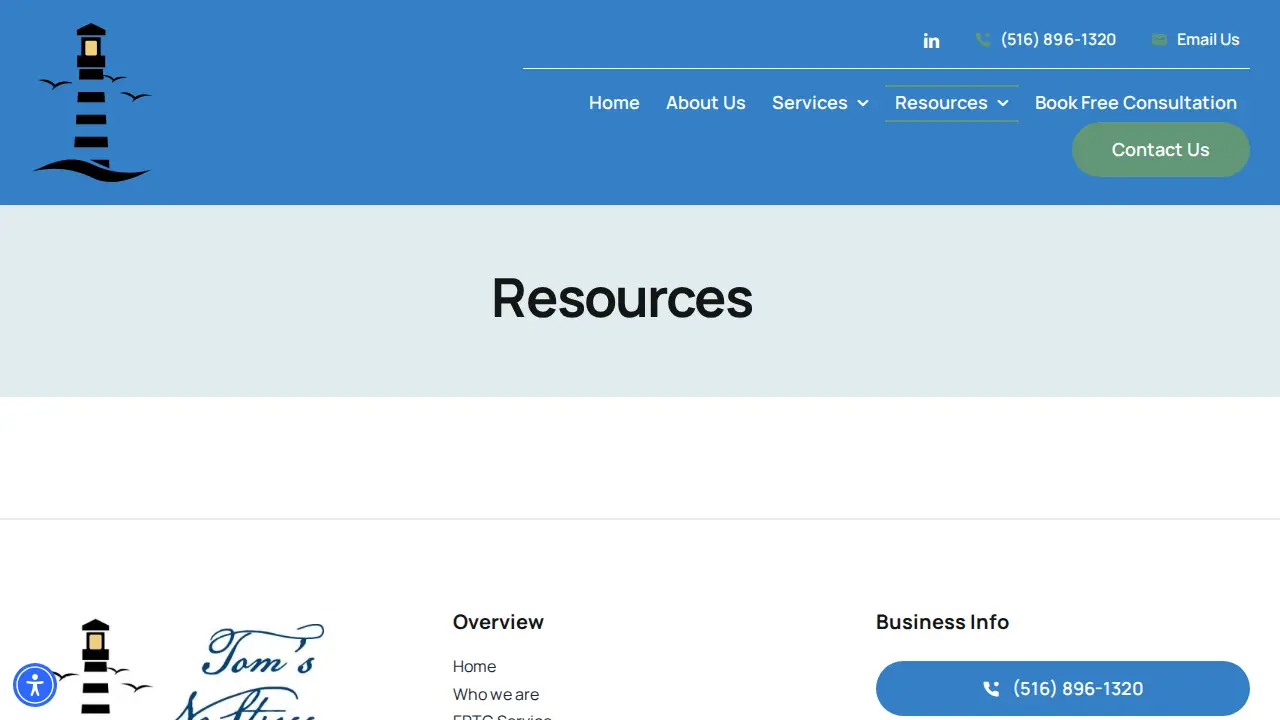Open the Services menu item
1280x720 pixels.
click(809, 103)
